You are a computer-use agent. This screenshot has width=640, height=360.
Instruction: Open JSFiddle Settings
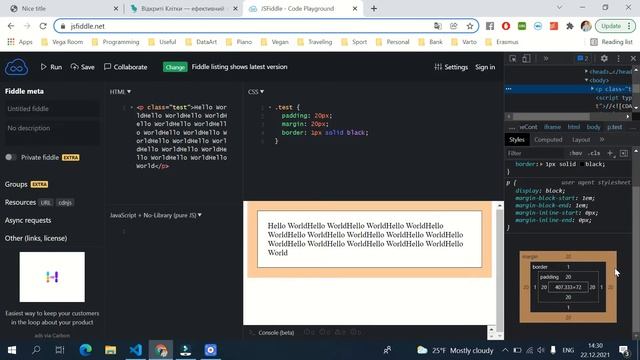[451, 67]
